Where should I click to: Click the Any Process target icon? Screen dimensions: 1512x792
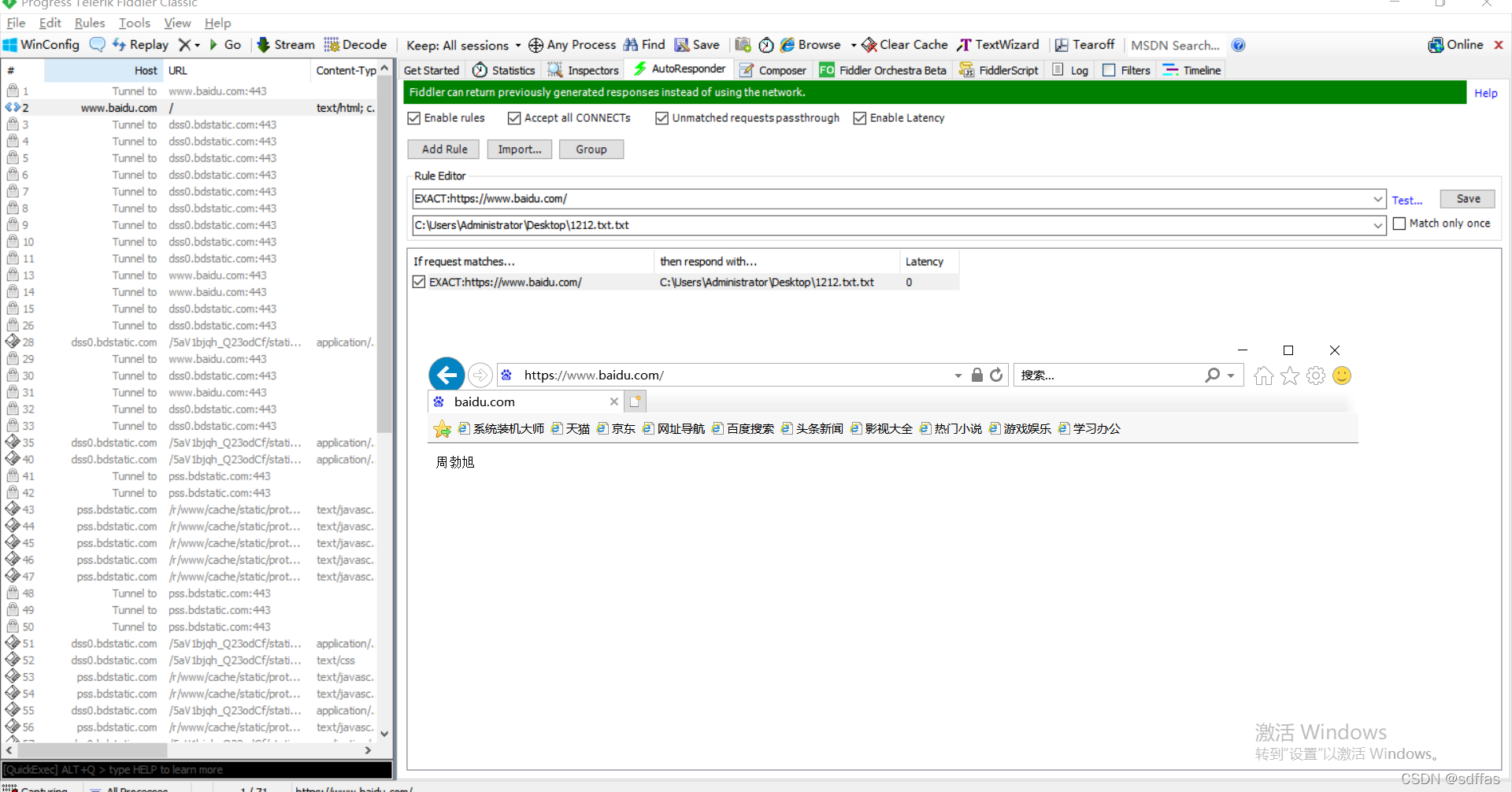pyautogui.click(x=535, y=45)
